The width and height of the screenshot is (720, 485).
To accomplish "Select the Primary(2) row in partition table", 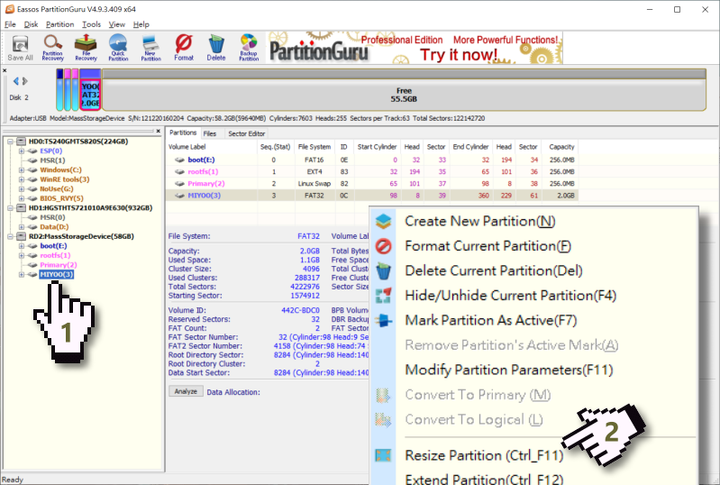I will click(x=372, y=184).
